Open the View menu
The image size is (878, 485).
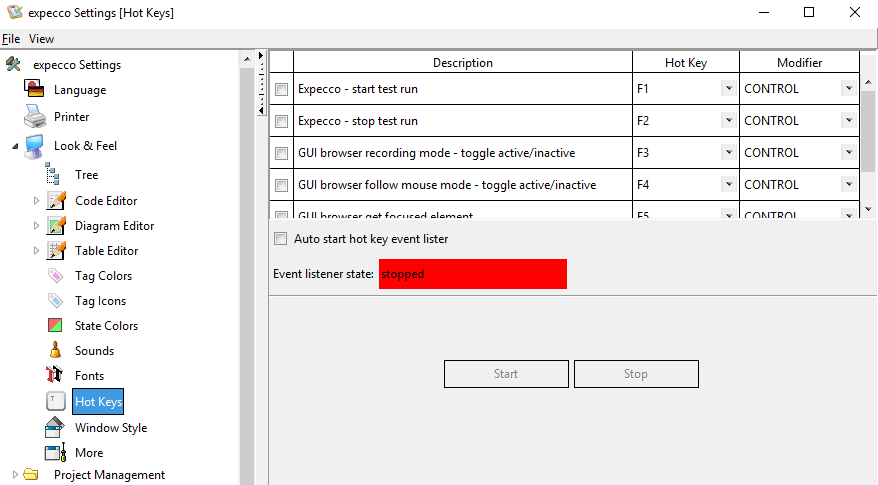click(41, 39)
